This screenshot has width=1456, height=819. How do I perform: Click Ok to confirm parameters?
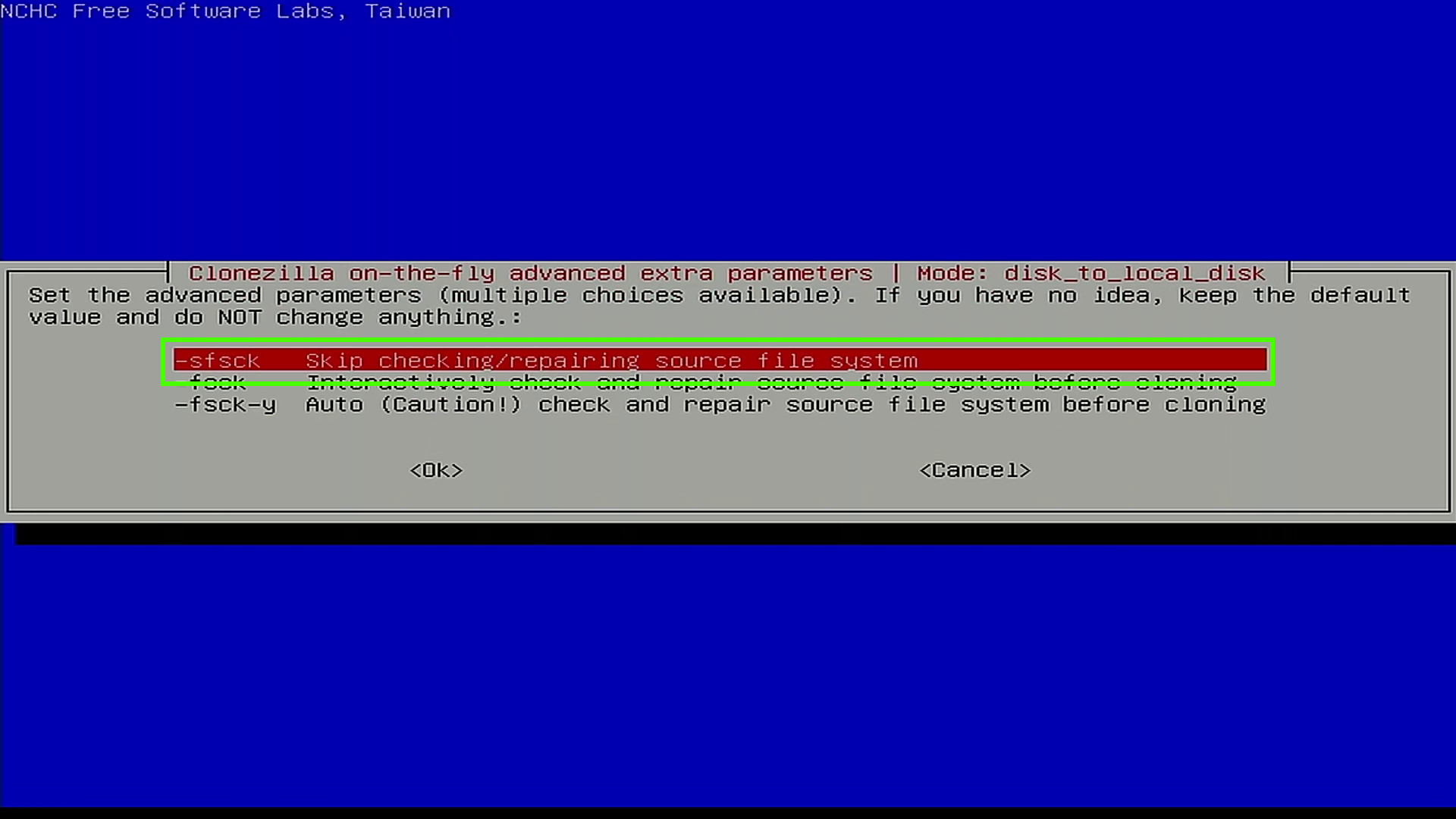click(435, 470)
